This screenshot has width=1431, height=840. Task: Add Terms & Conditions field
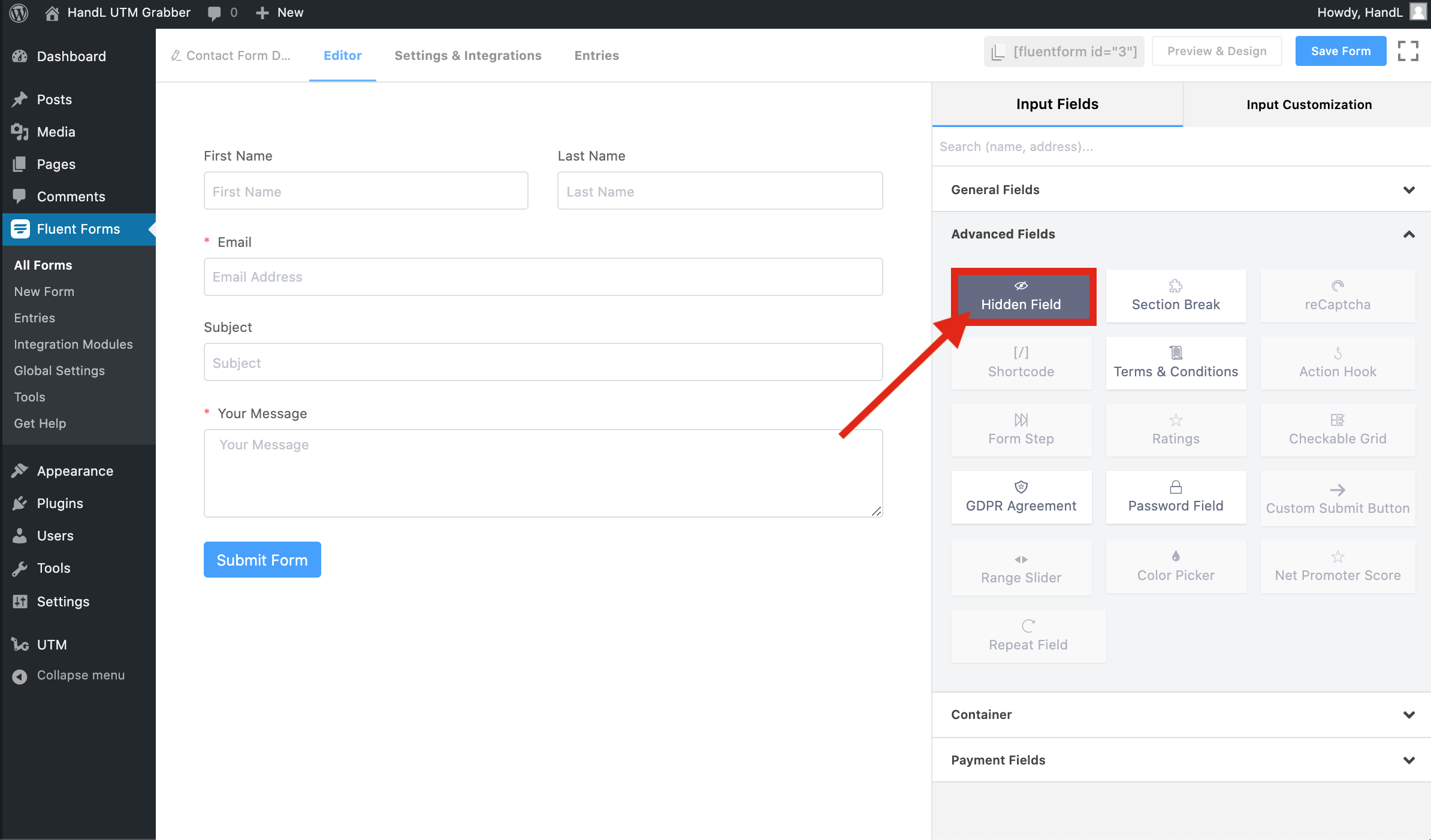1175,364
